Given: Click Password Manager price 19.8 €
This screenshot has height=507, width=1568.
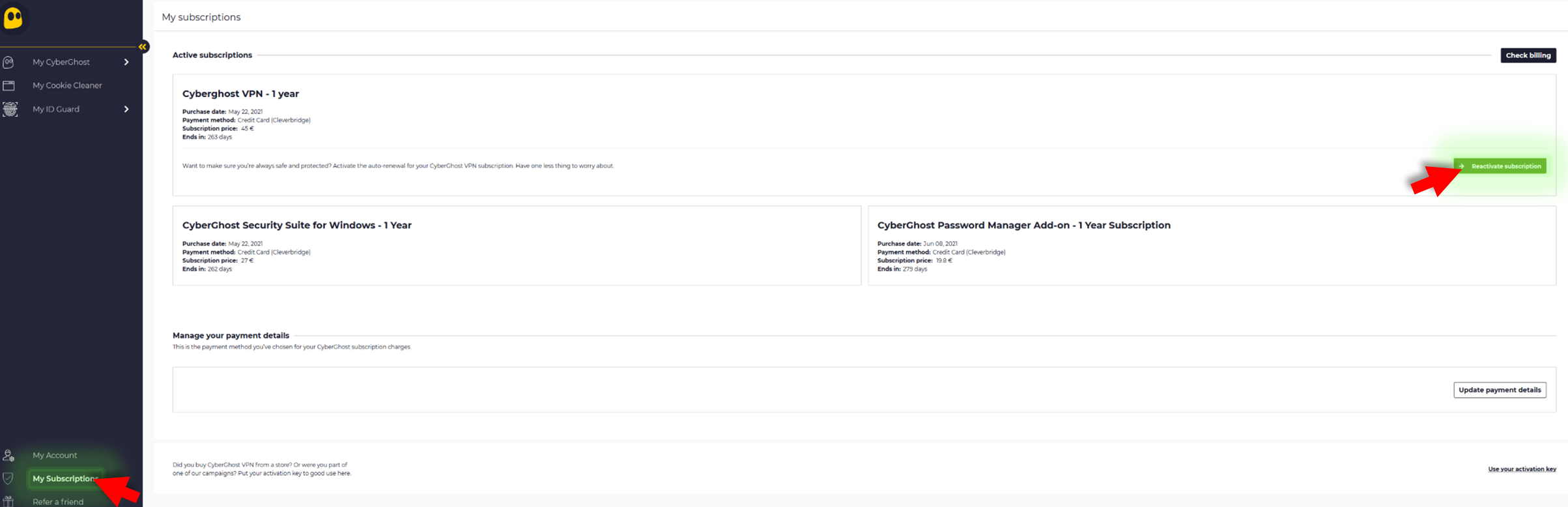Looking at the screenshot, I should [x=915, y=261].
